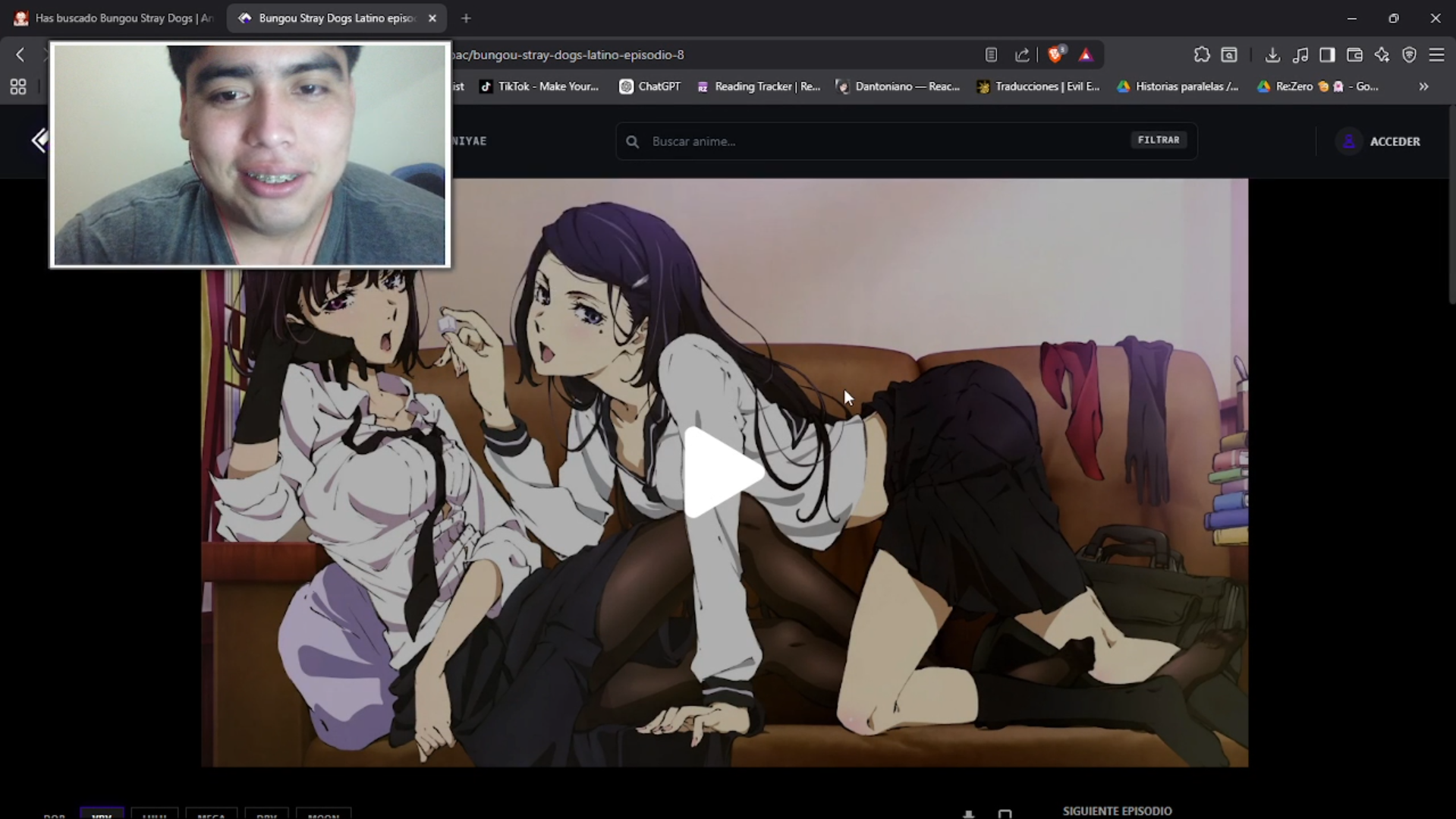
Task: Launch Leo AI sparkle icon
Action: coord(1382,55)
